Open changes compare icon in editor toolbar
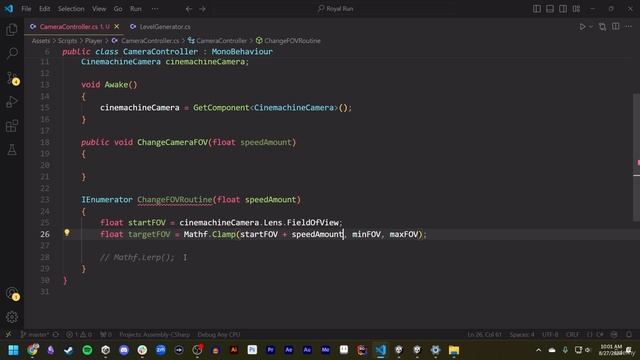This screenshot has width=640, height=360. [602, 27]
